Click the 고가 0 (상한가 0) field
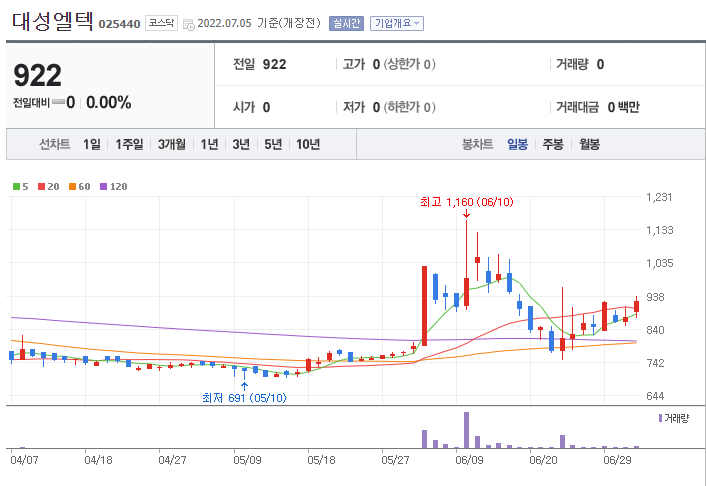Image resolution: width=706 pixels, height=486 pixels. (389, 64)
